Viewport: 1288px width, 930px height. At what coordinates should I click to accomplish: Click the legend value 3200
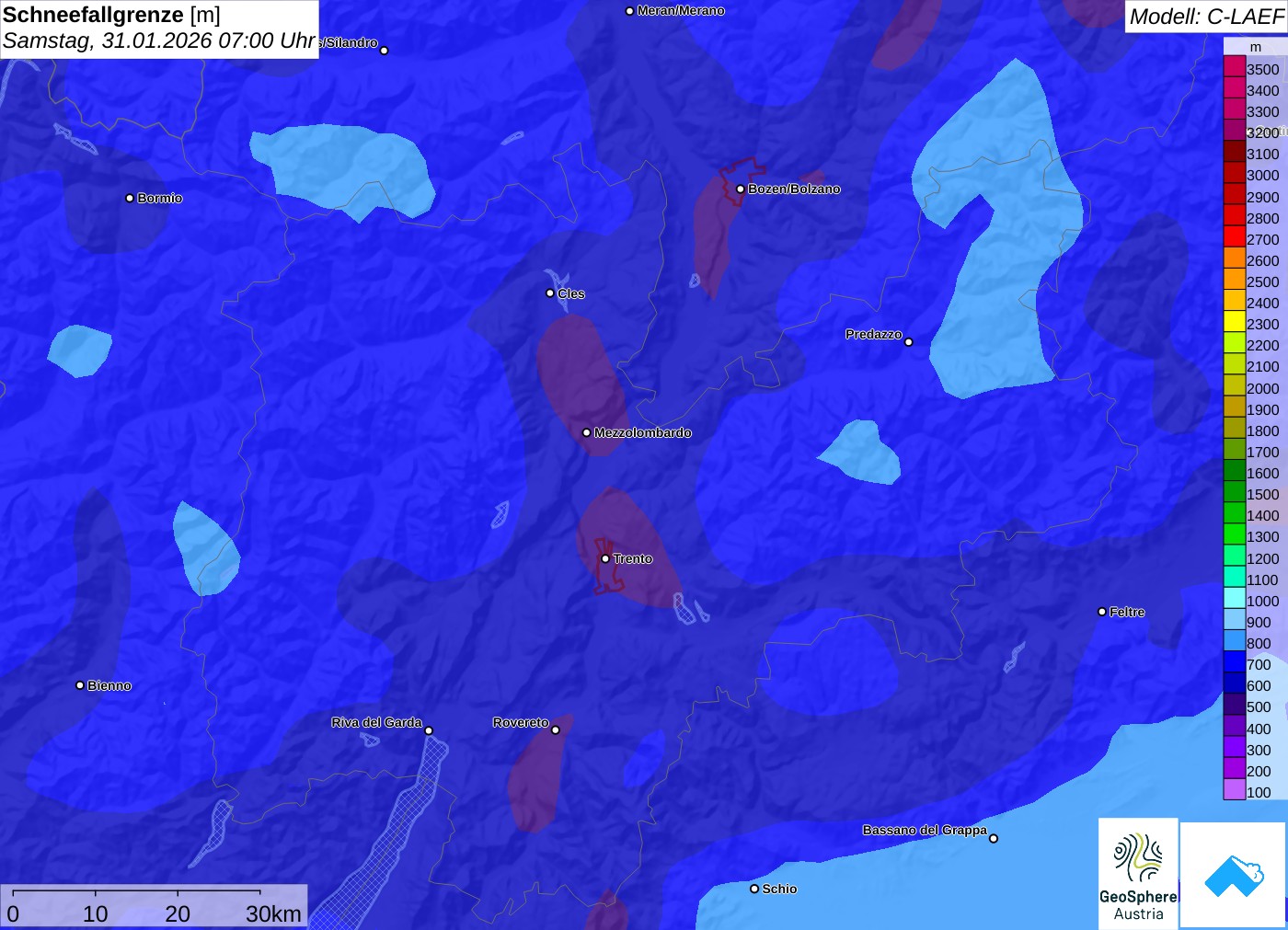1263,132
